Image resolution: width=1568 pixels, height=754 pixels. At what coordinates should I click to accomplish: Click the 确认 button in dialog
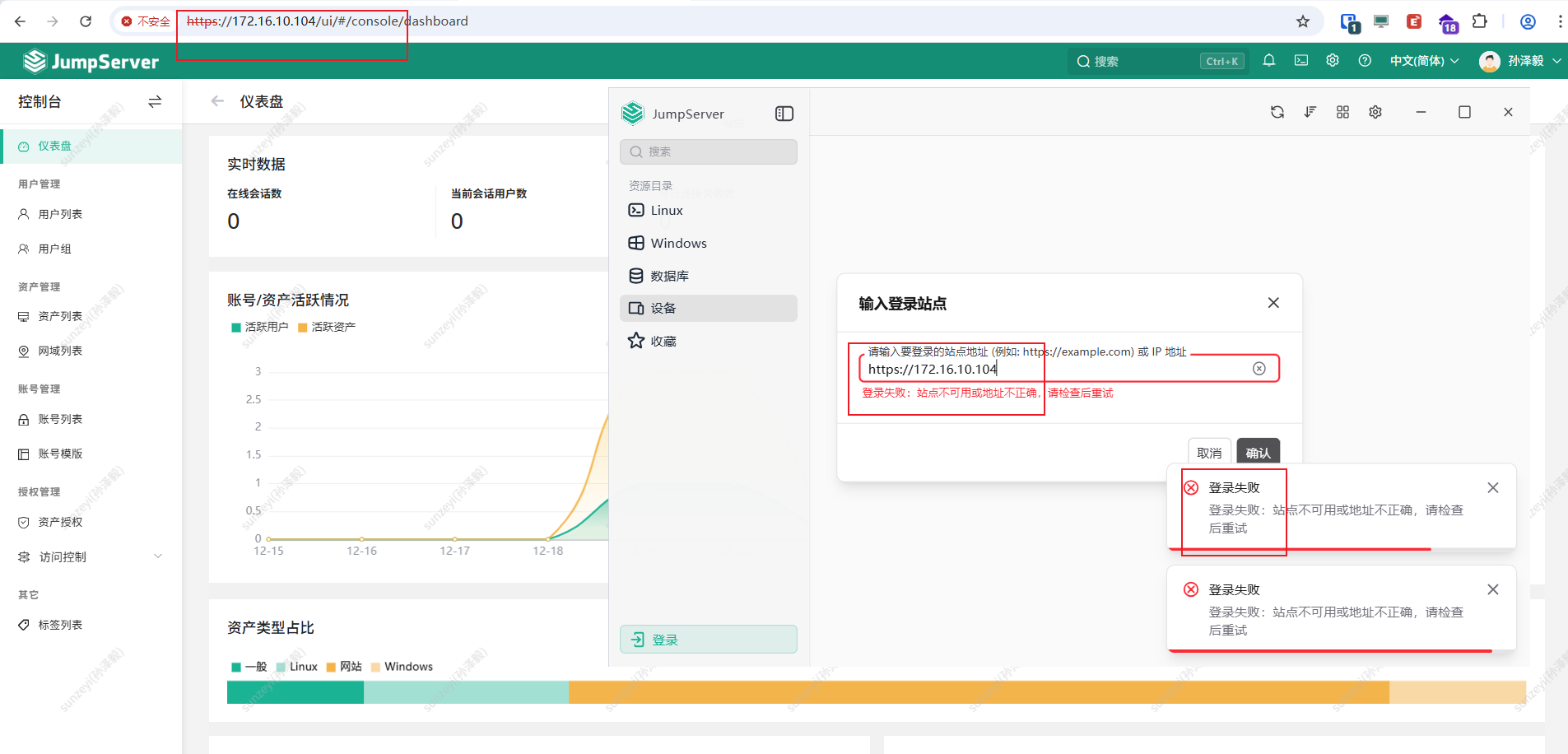click(1257, 452)
